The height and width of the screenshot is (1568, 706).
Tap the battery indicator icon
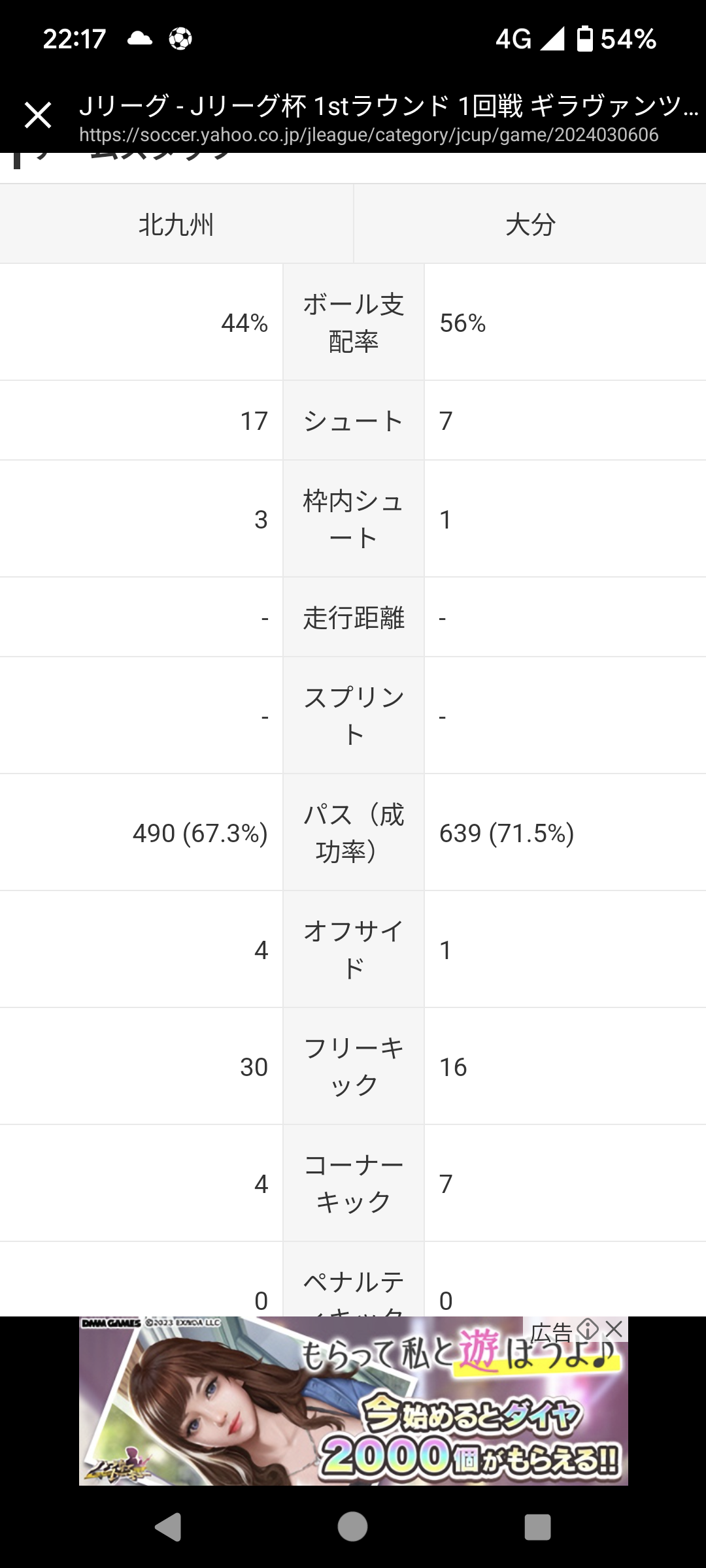pos(585,39)
